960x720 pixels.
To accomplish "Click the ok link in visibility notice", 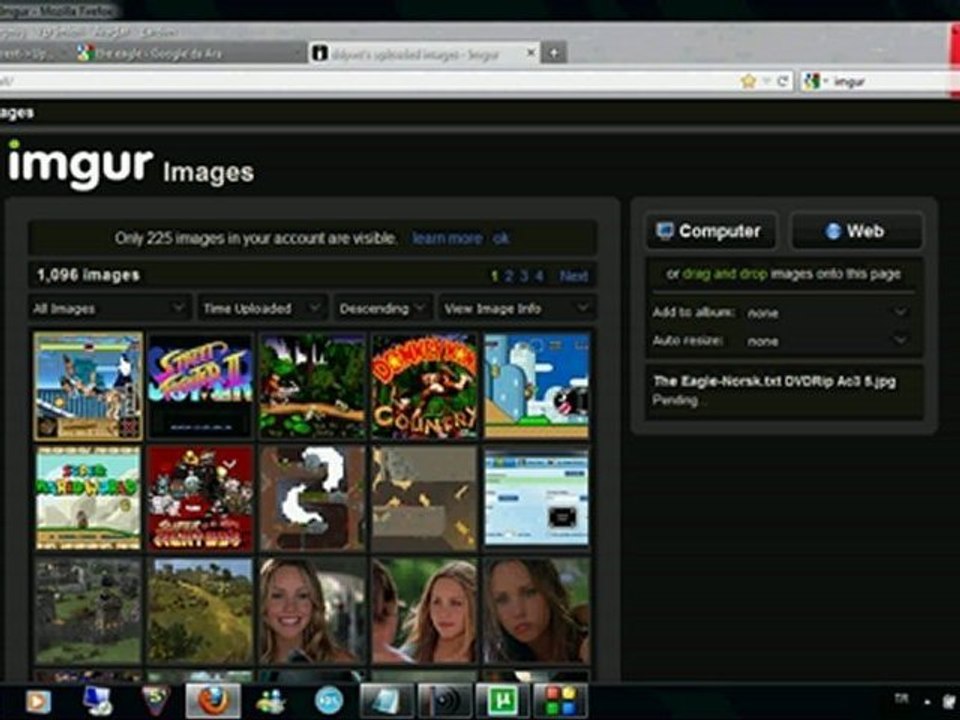I will tap(501, 238).
